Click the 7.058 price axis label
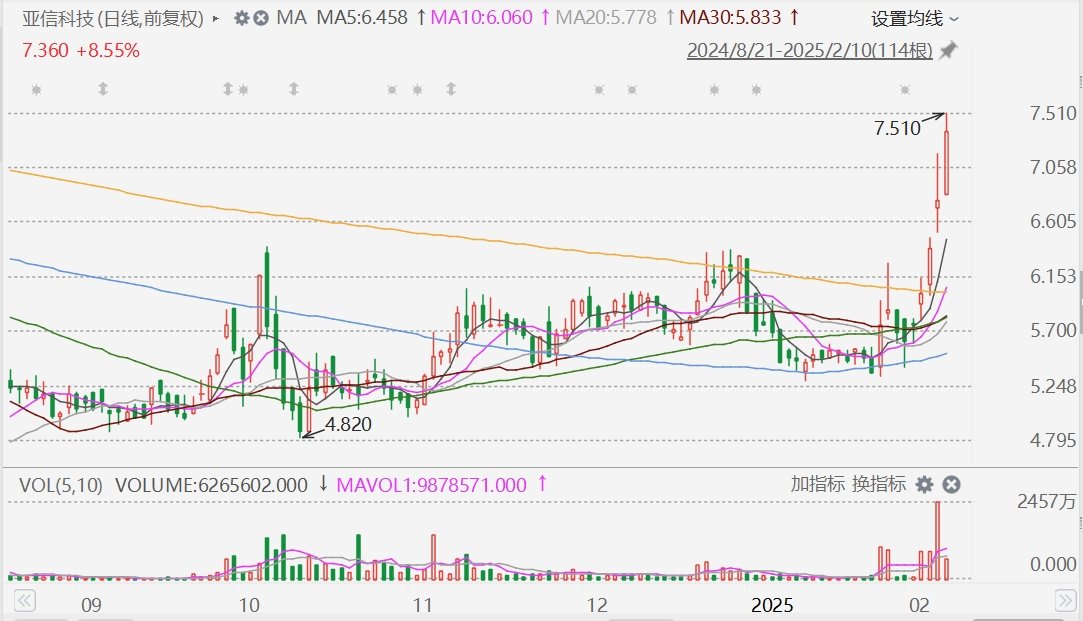Viewport: 1083px width, 621px height. point(1053,167)
